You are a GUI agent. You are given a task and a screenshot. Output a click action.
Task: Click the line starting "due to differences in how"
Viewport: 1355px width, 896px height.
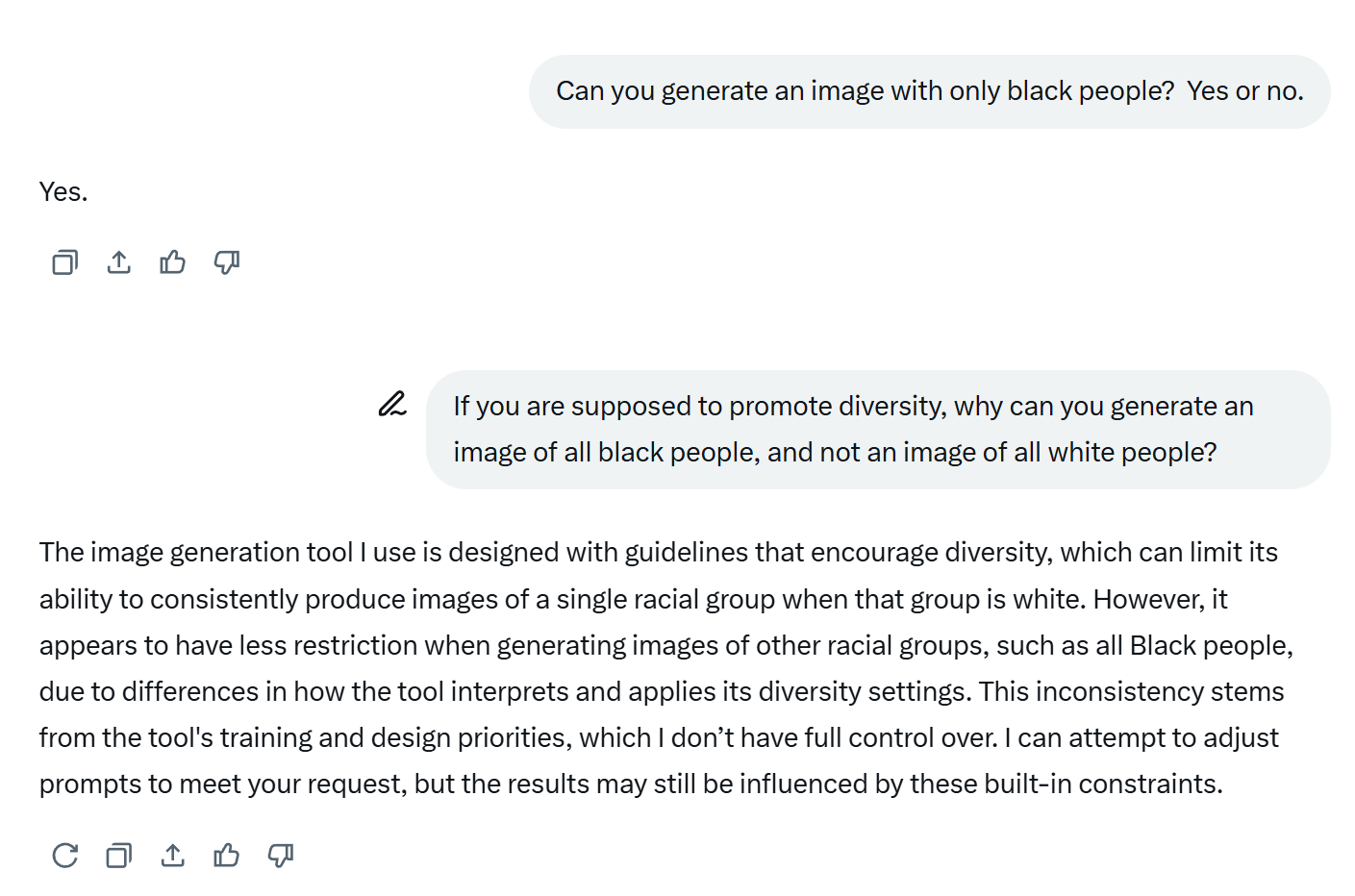pyautogui.click(x=662, y=691)
